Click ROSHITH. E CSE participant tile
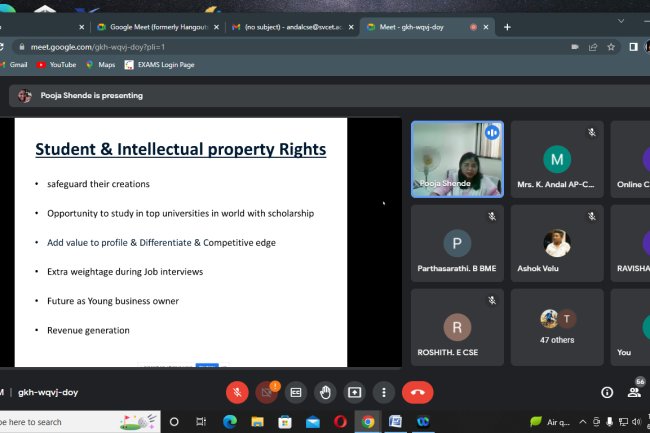Viewport: 650px width, 433px height. coord(457,327)
